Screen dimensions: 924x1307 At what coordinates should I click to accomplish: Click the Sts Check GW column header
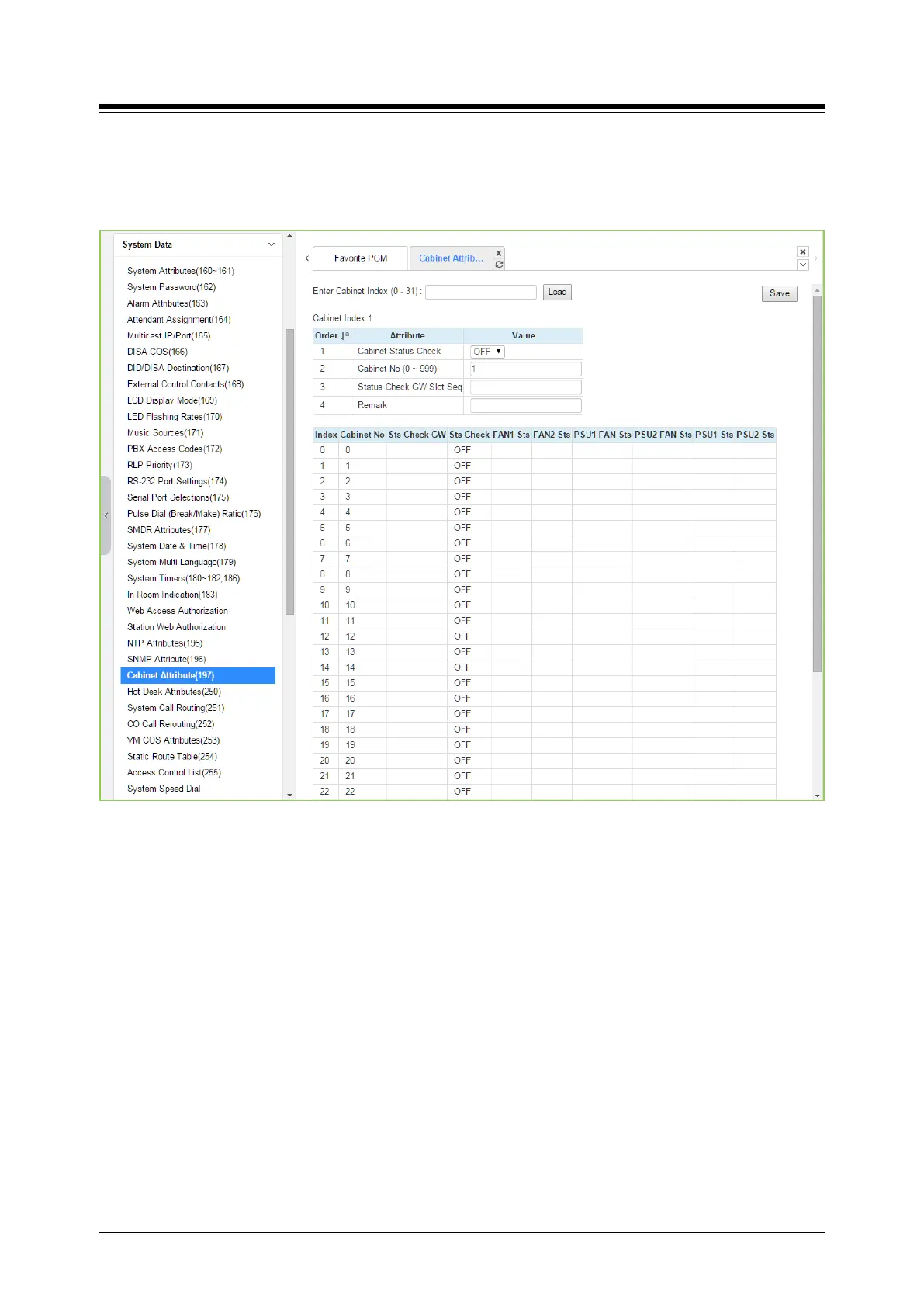[417, 435]
